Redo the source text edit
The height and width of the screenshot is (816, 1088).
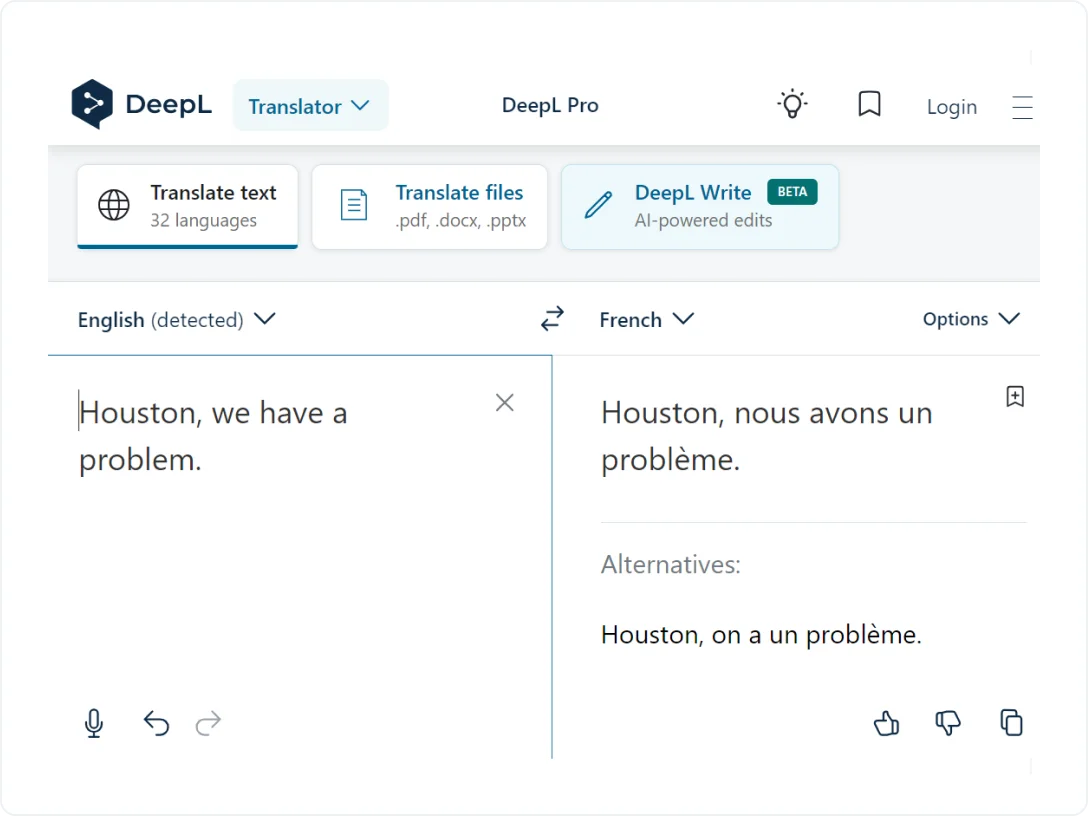pyautogui.click(x=208, y=723)
